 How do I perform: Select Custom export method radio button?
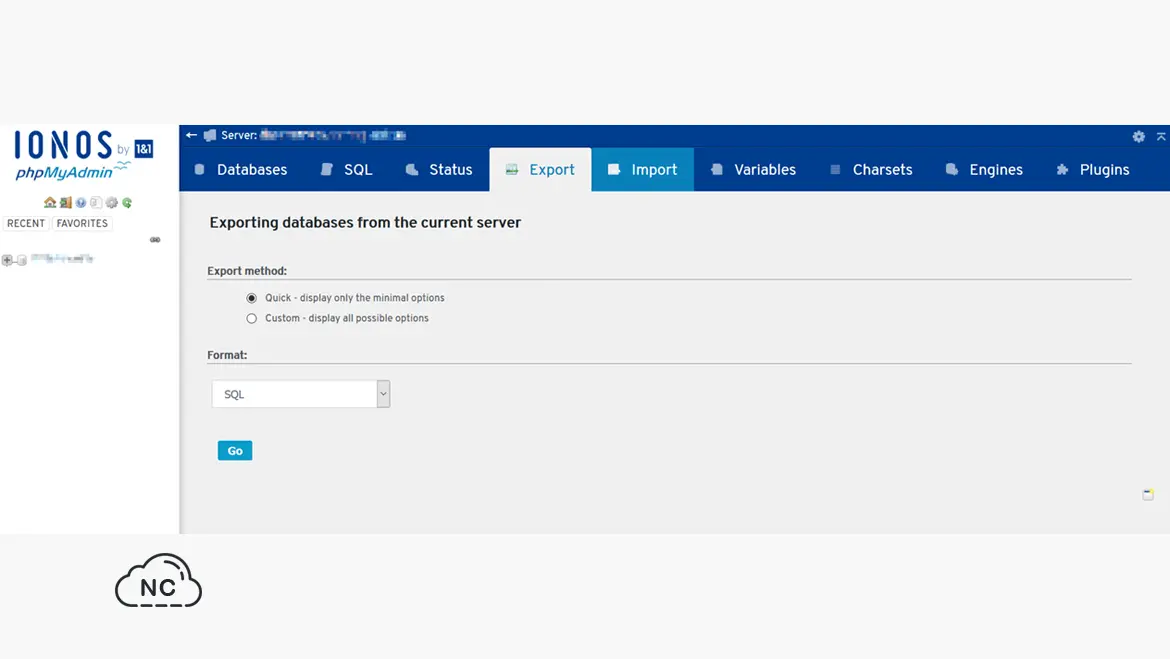tap(251, 318)
